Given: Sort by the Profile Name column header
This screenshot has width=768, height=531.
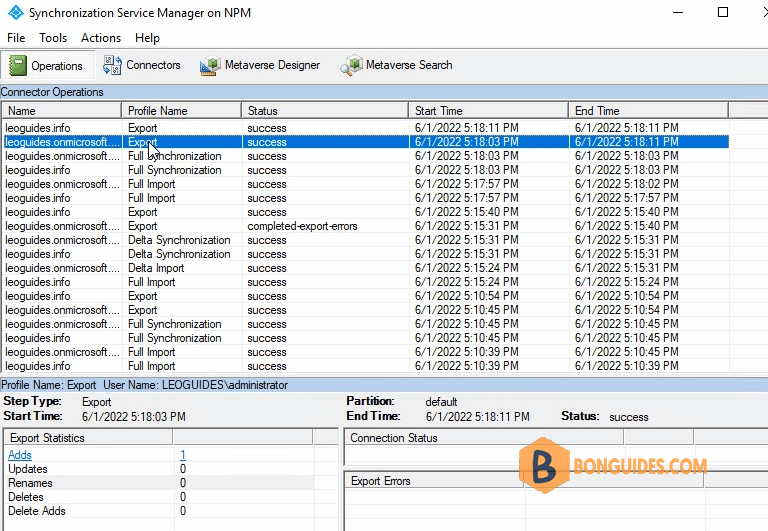Looking at the screenshot, I should 182,111.
